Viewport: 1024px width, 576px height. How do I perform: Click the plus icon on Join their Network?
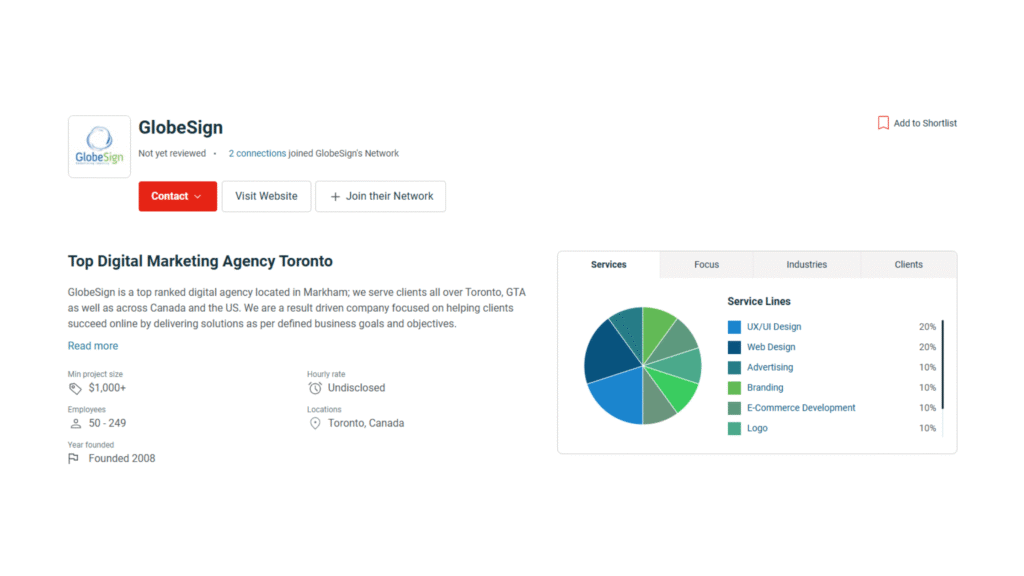tap(335, 196)
